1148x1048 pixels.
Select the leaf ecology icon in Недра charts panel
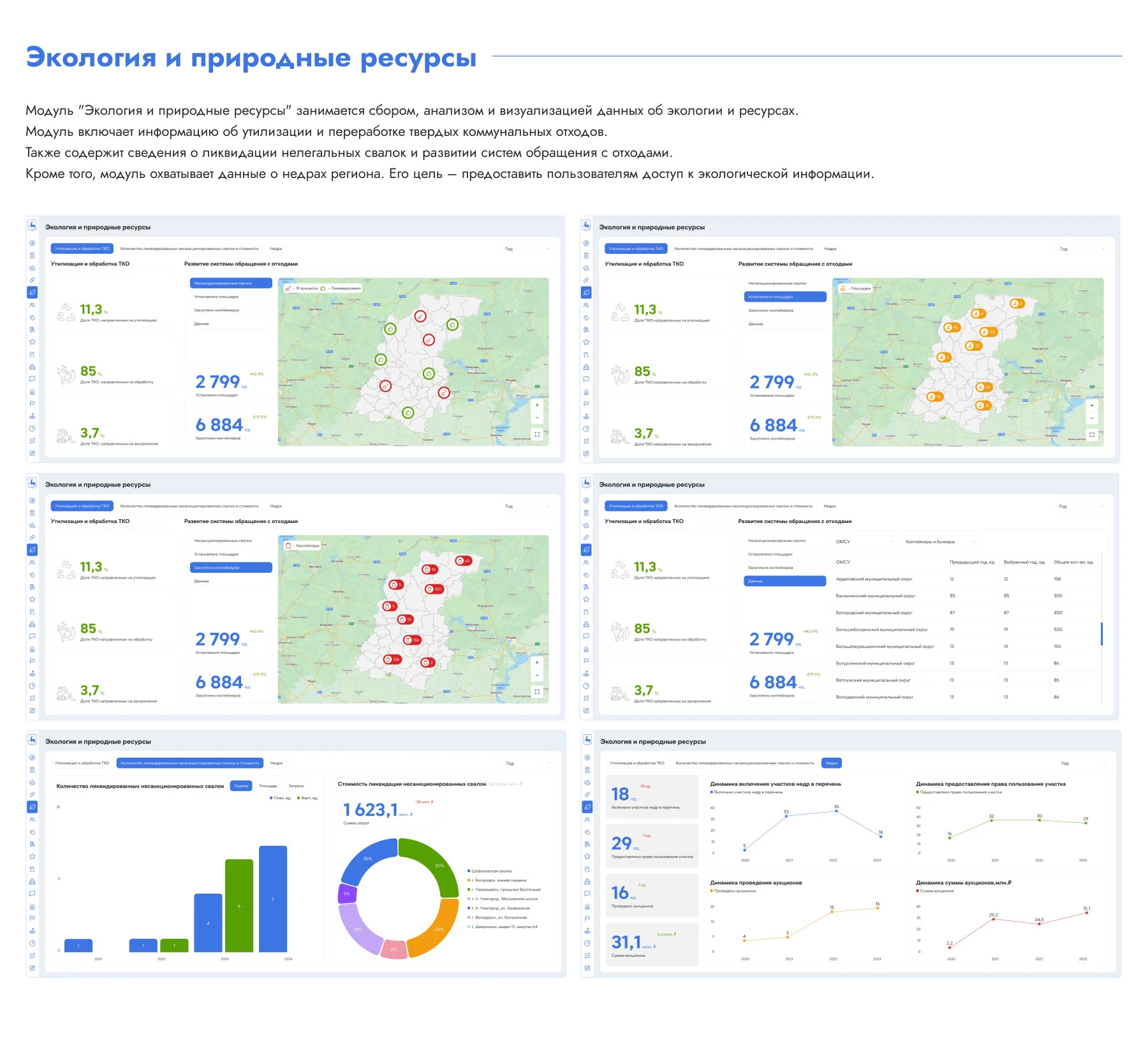[x=587, y=807]
